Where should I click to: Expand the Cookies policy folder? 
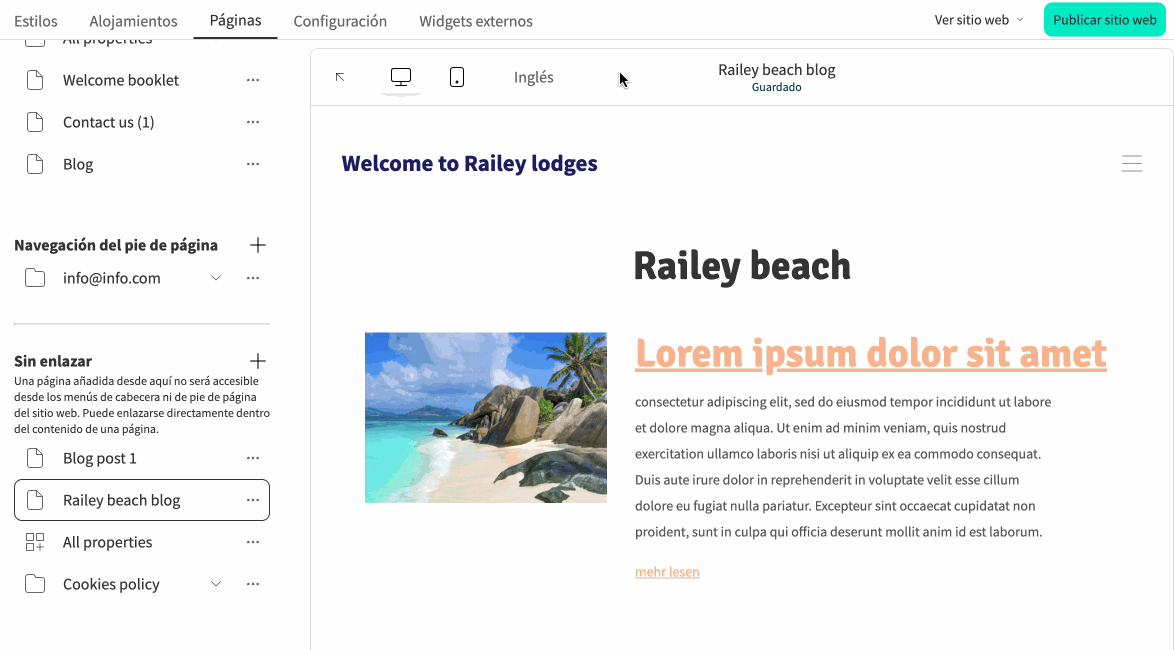(216, 584)
